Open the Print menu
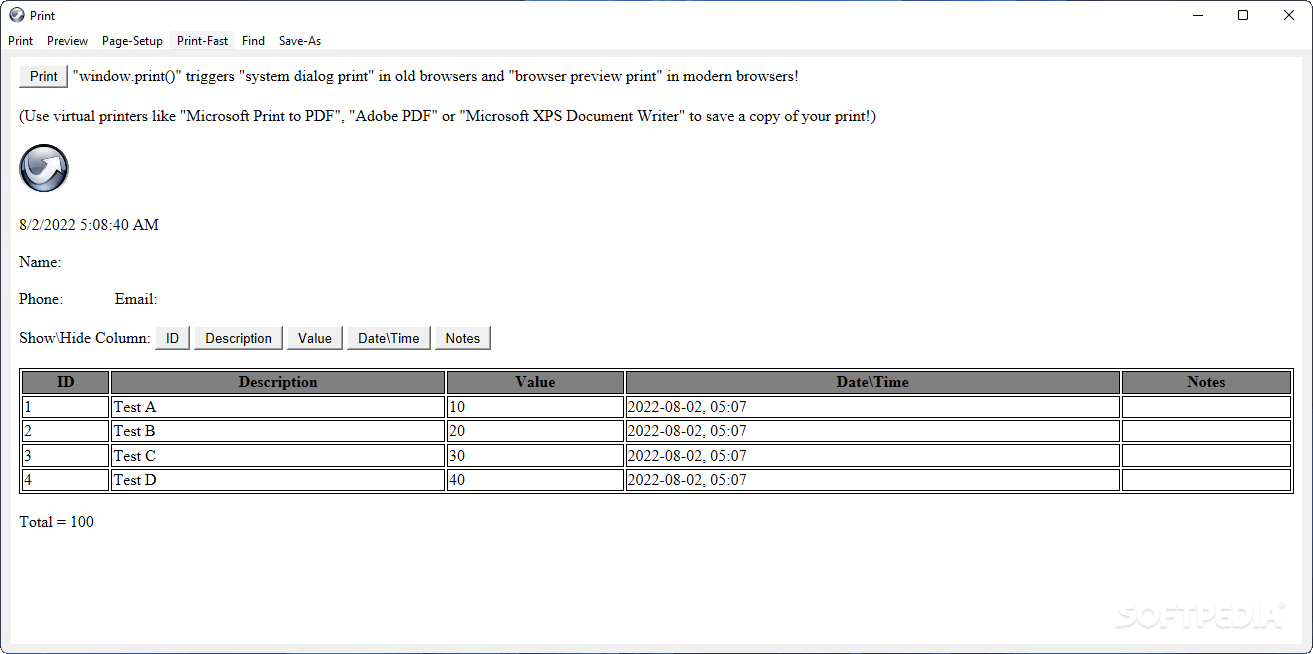Image resolution: width=1313 pixels, height=654 pixels. click(x=21, y=41)
